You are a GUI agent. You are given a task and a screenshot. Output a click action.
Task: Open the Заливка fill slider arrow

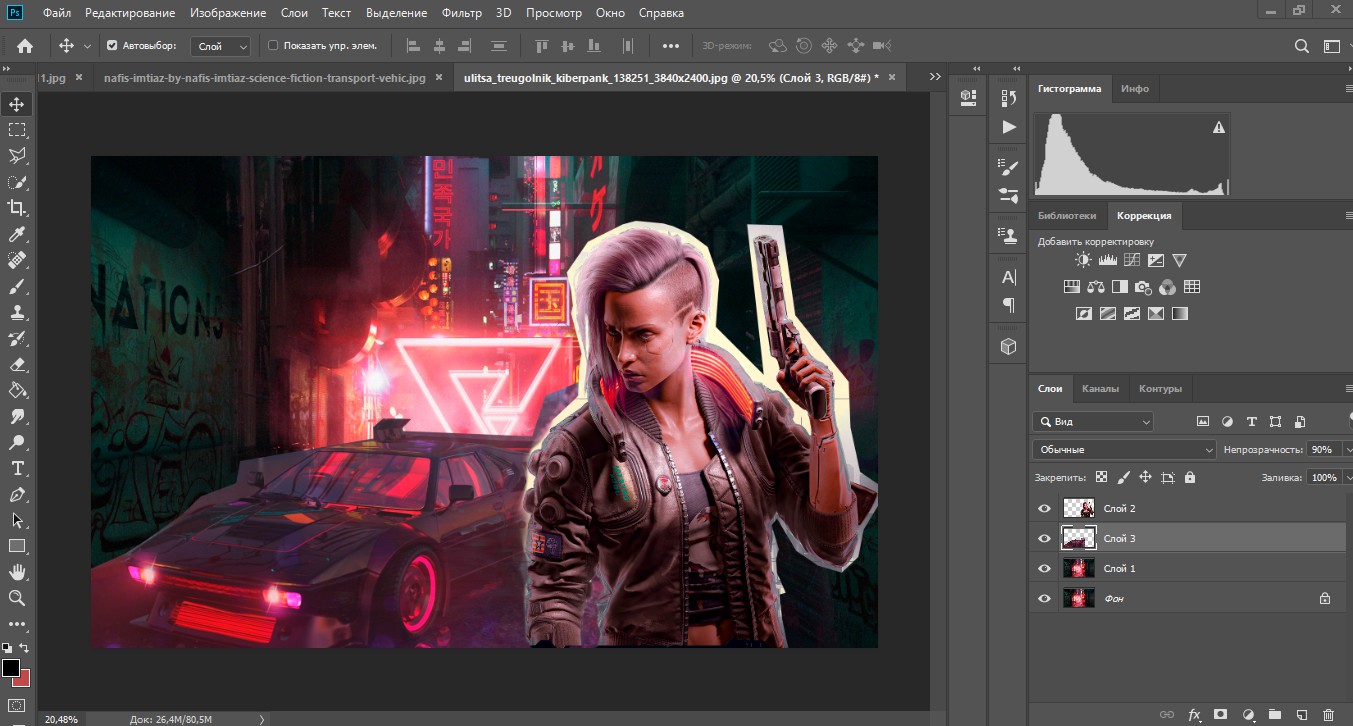click(1347, 478)
